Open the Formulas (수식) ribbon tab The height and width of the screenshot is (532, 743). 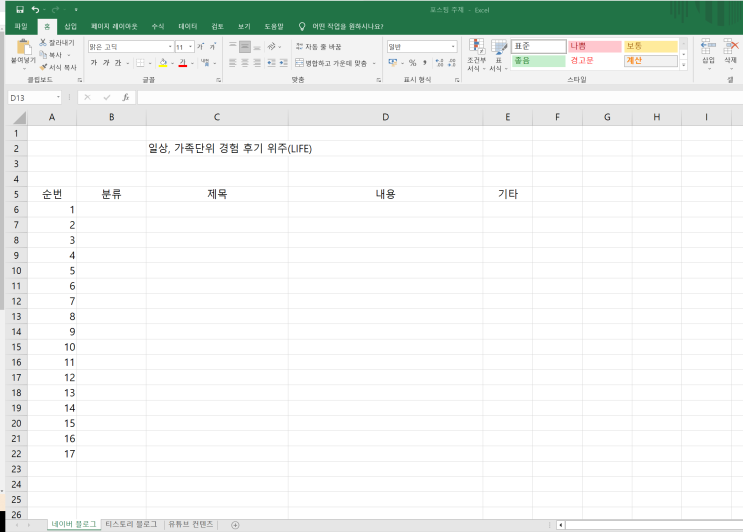tap(158, 26)
